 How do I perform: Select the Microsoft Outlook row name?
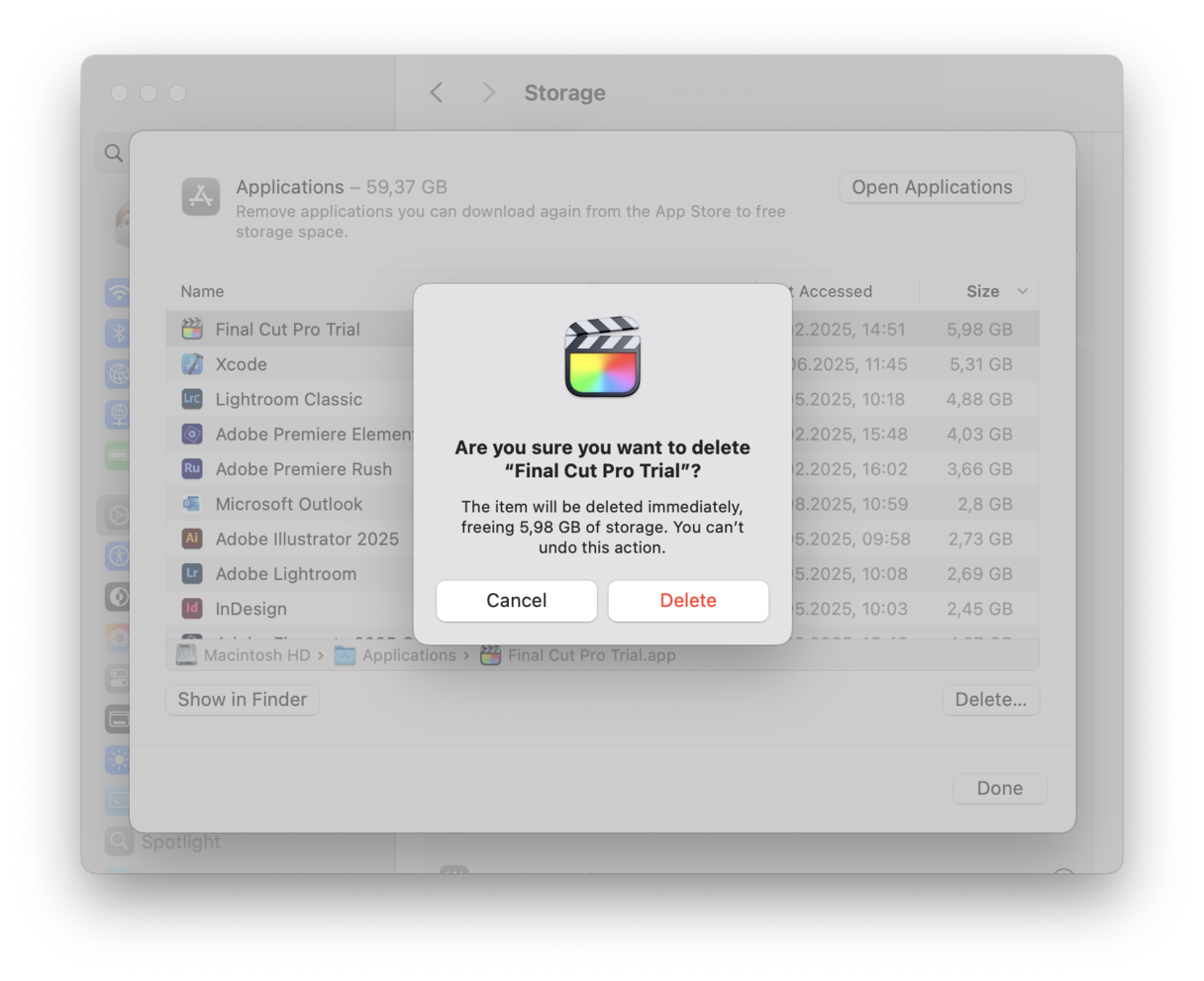[289, 504]
